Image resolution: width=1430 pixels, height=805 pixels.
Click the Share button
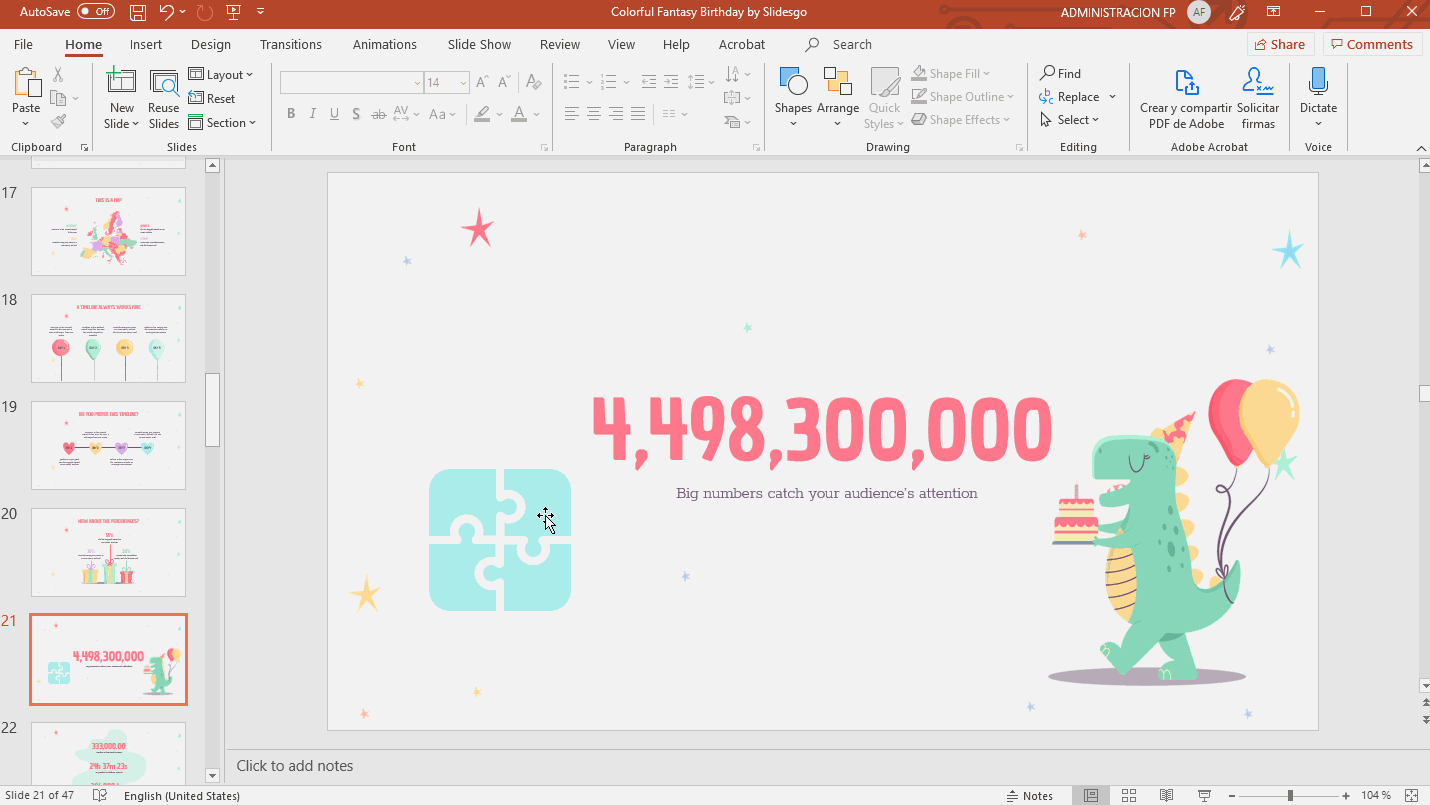coord(1279,44)
